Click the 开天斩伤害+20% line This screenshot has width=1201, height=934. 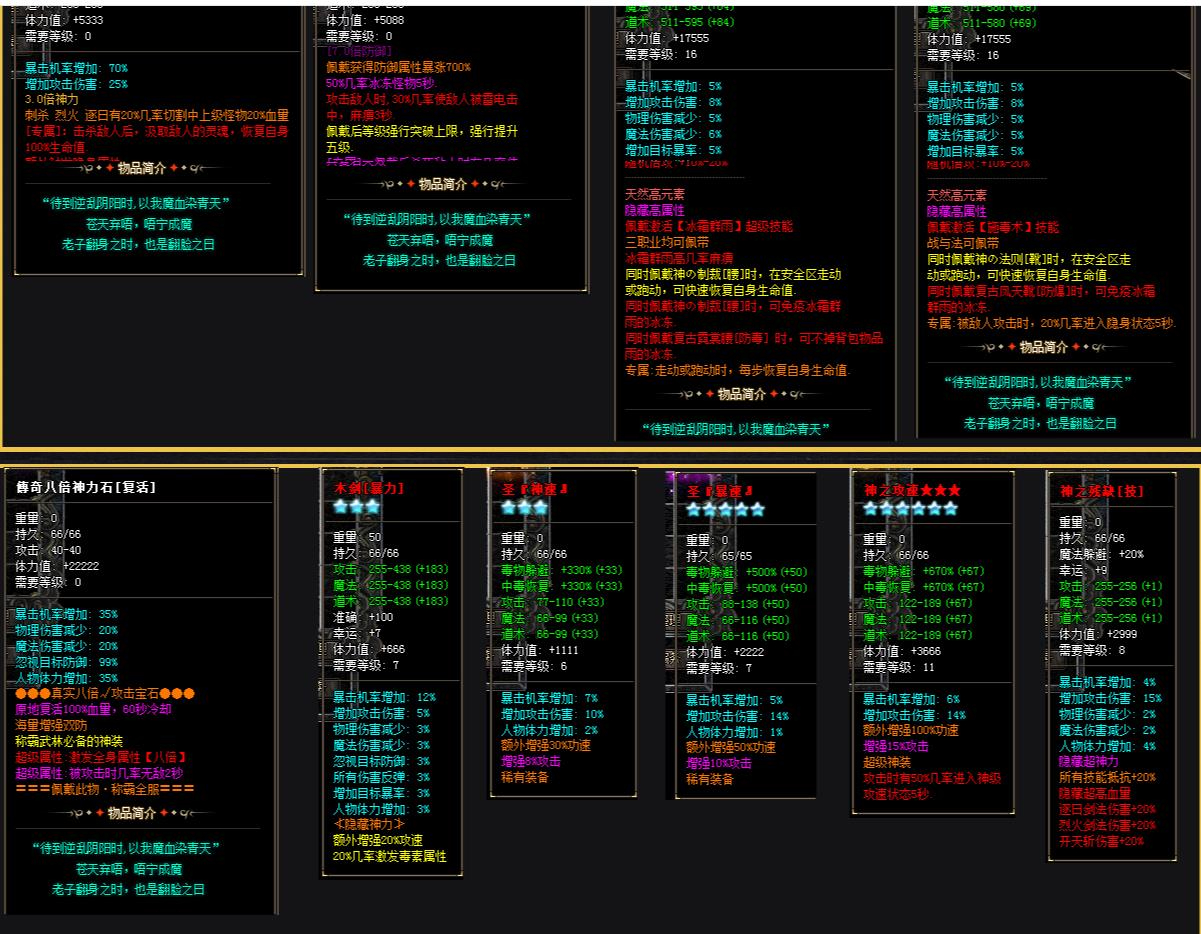pyautogui.click(x=1100, y=841)
